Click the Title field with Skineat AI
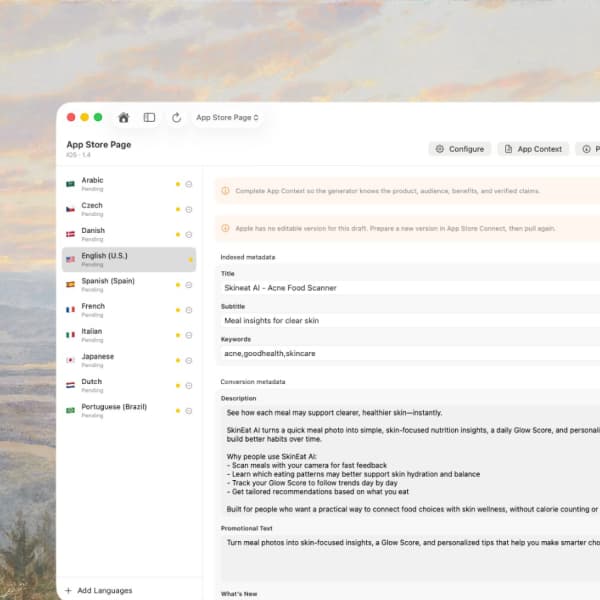Viewport: 600px width, 600px height. pos(410,288)
